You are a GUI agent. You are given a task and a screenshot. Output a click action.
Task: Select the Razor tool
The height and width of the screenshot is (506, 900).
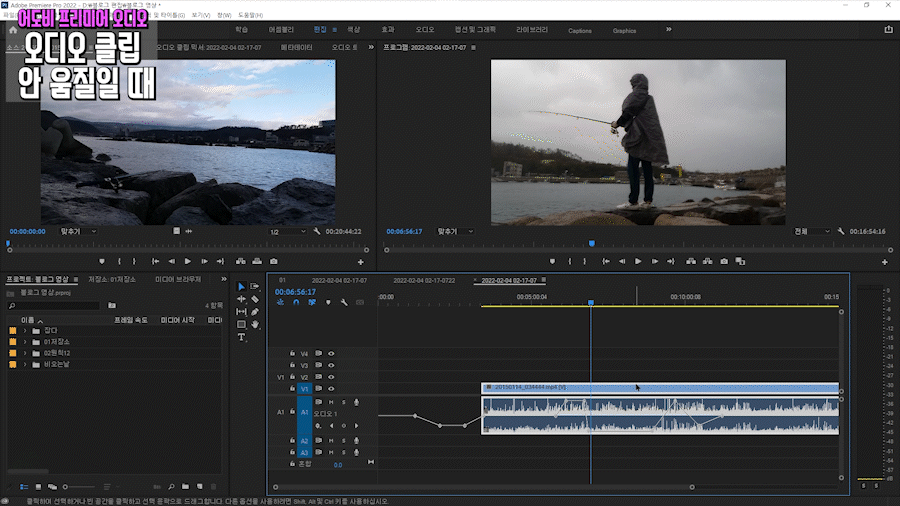[x=255, y=299]
